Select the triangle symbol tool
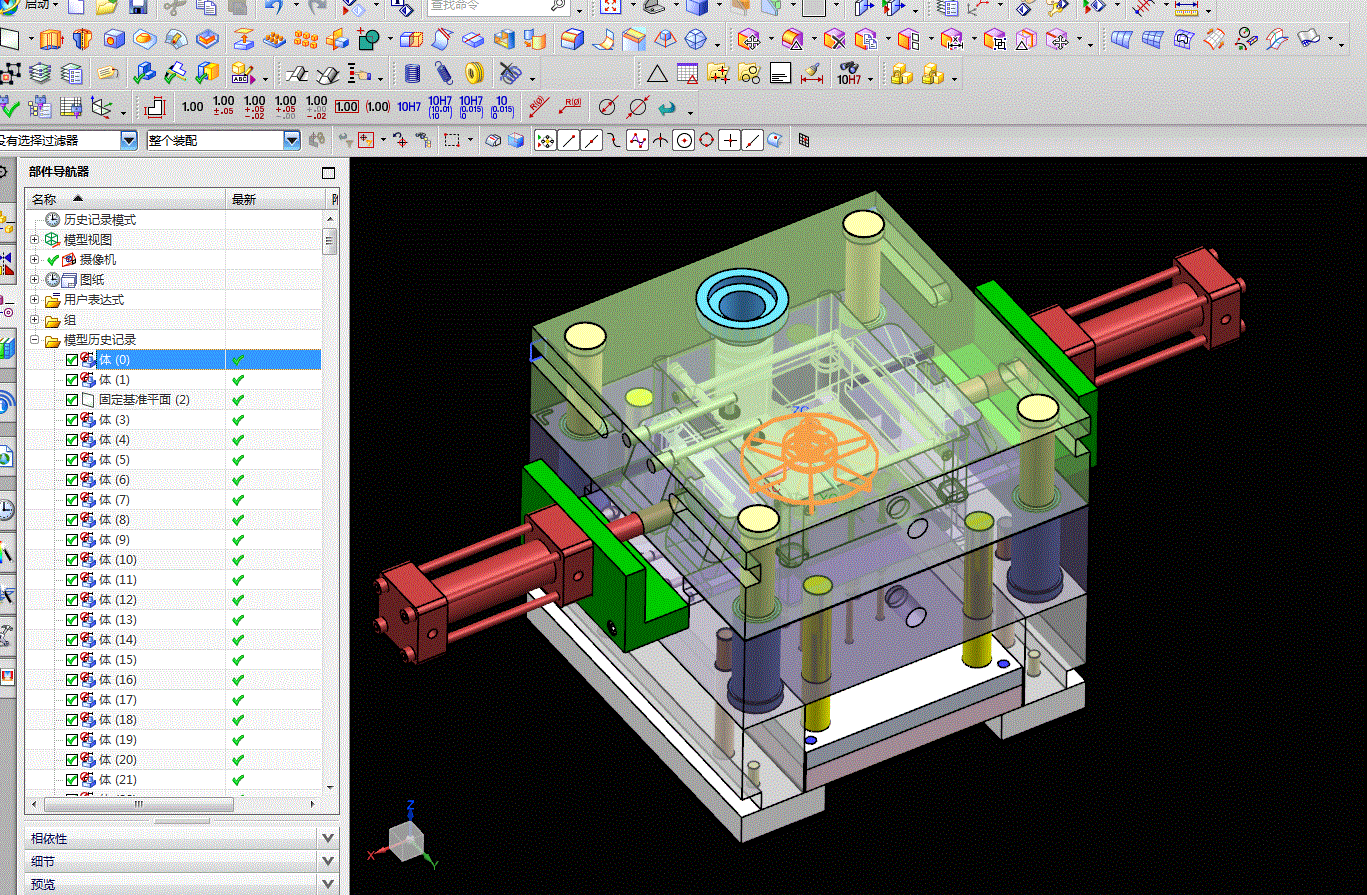This screenshot has width=1367, height=895. coord(657,74)
